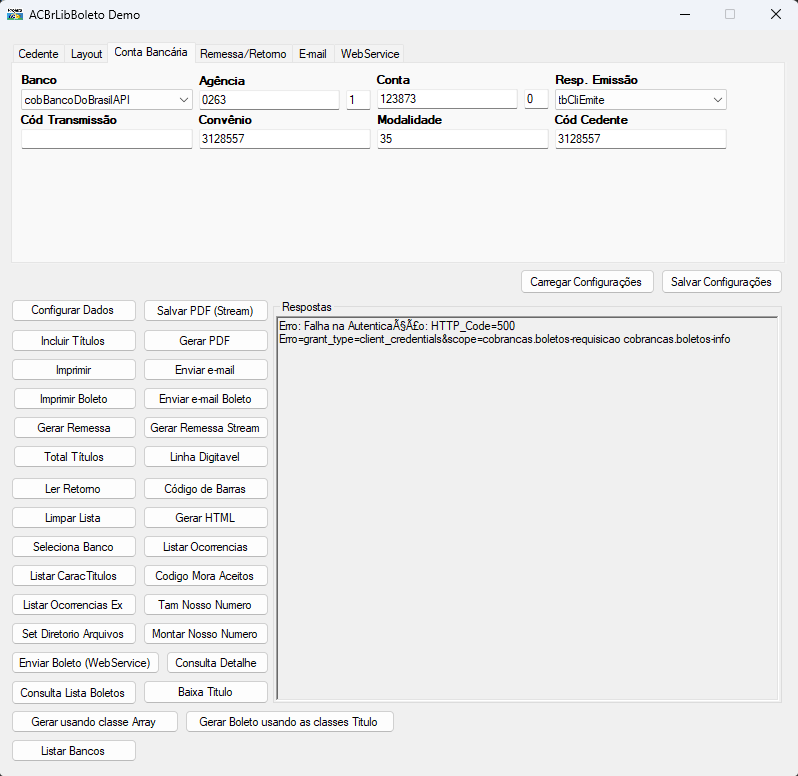
Task: Click Enviar Boleto (WebService) button
Action: (x=86, y=663)
